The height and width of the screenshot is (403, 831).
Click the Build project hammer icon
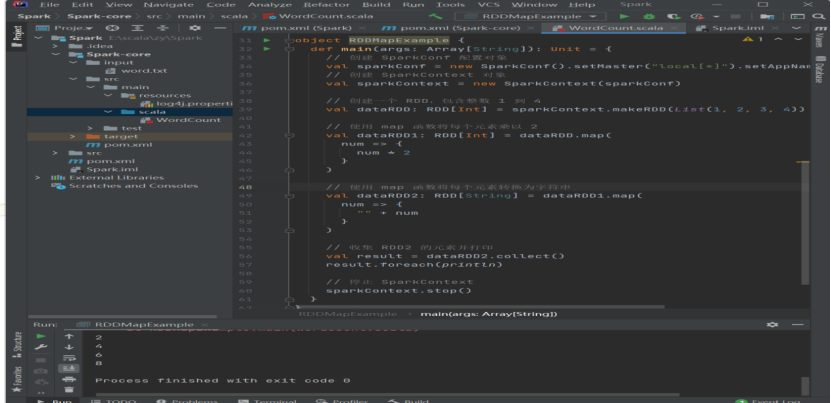435,16
